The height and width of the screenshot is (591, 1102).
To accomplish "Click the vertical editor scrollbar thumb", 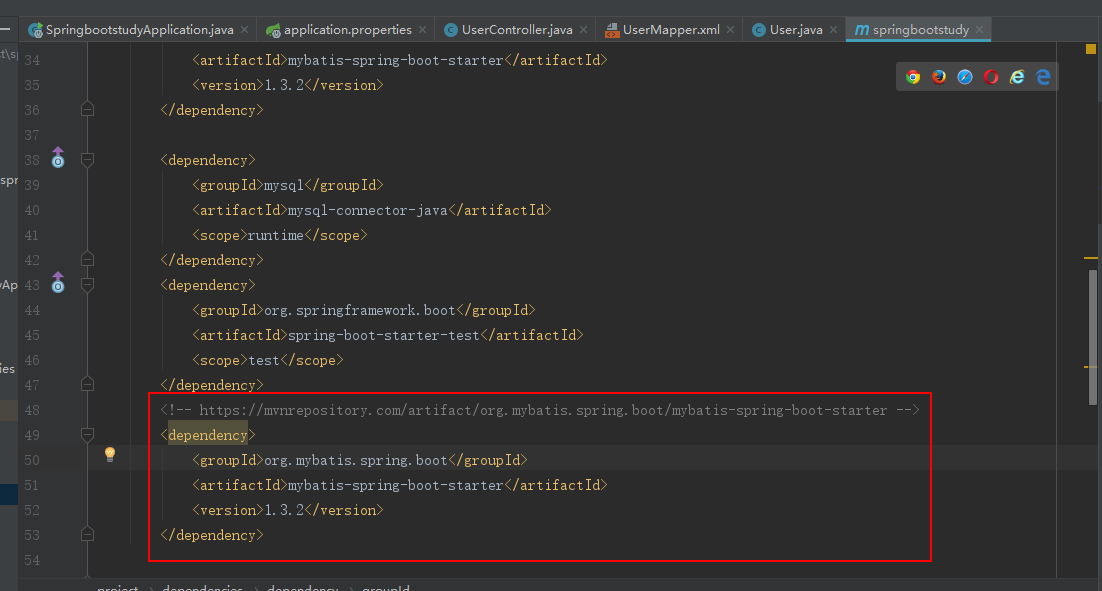I will click(1093, 337).
